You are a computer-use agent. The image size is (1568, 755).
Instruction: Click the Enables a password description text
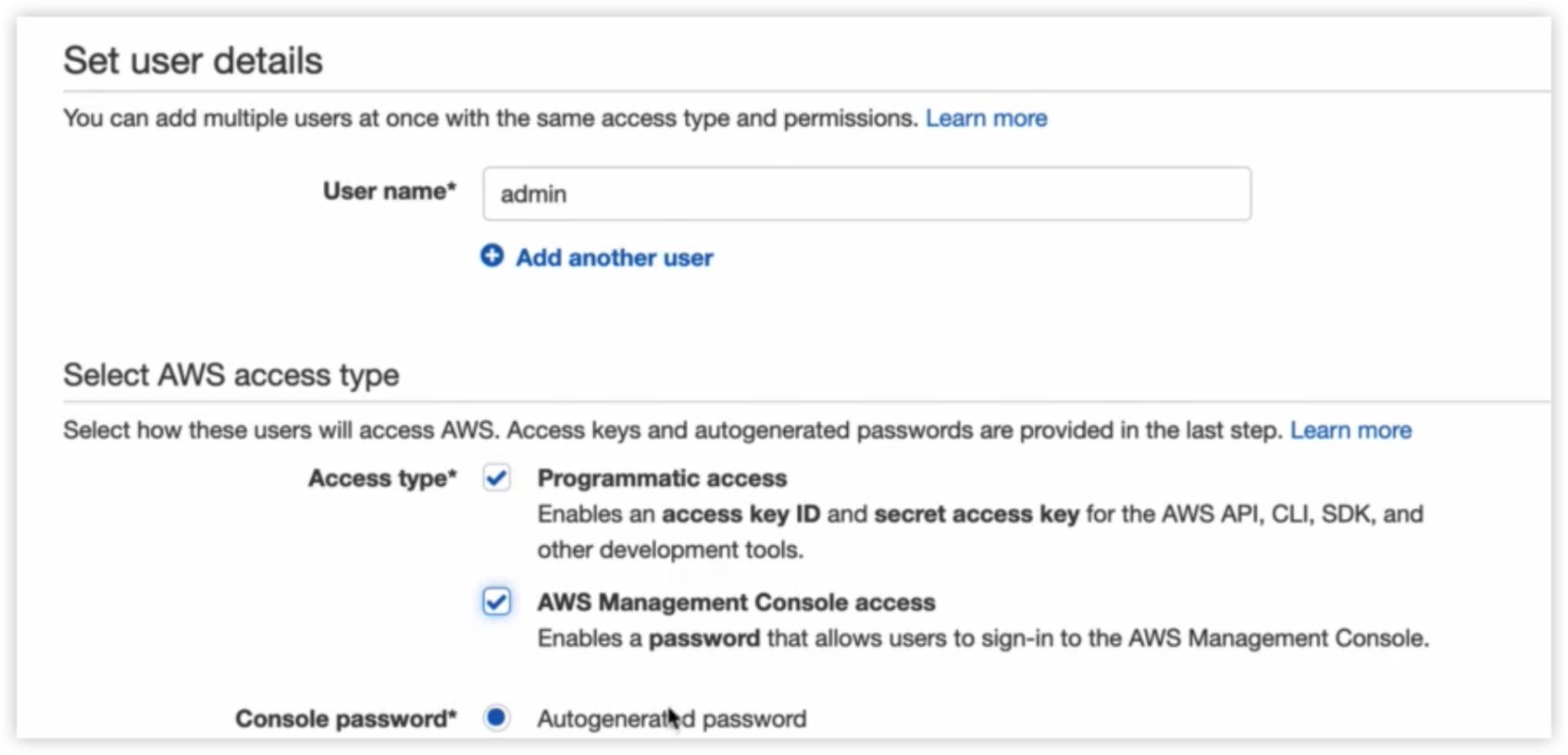point(982,638)
